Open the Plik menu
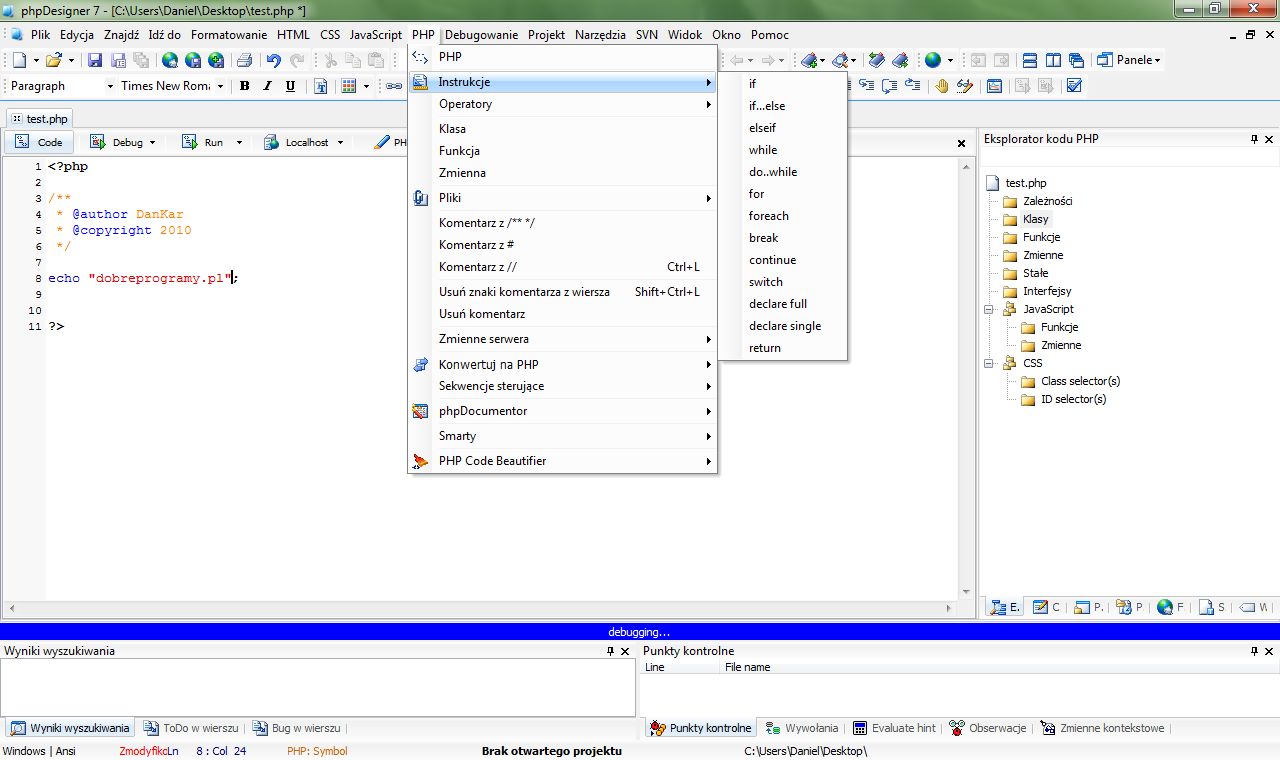The height and width of the screenshot is (760, 1280). (40, 34)
